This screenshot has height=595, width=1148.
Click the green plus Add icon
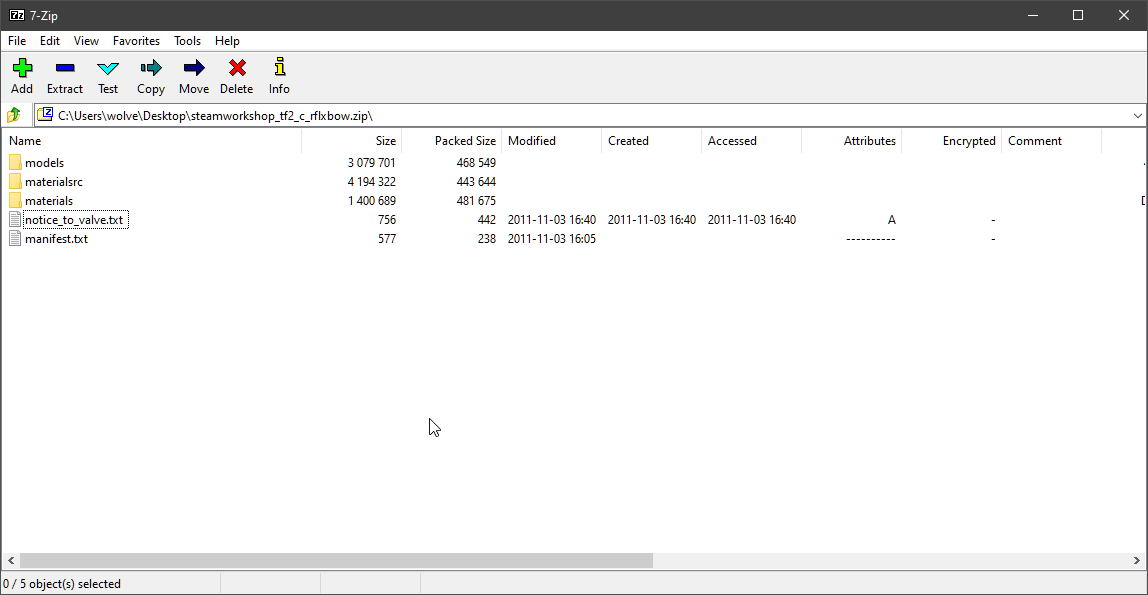click(22, 68)
